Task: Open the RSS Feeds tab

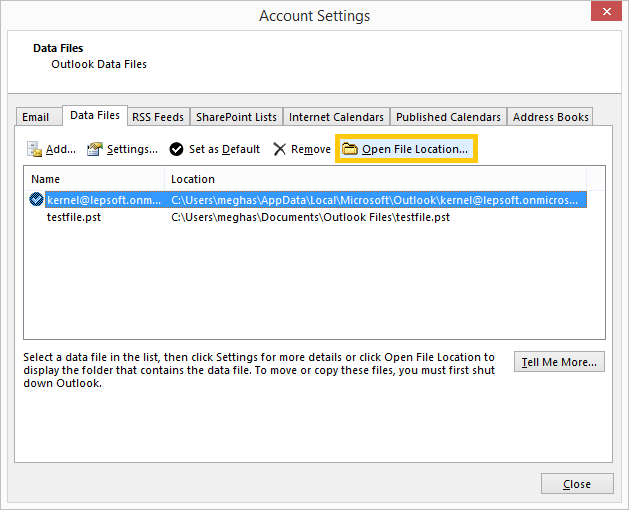Action: pyautogui.click(x=158, y=117)
